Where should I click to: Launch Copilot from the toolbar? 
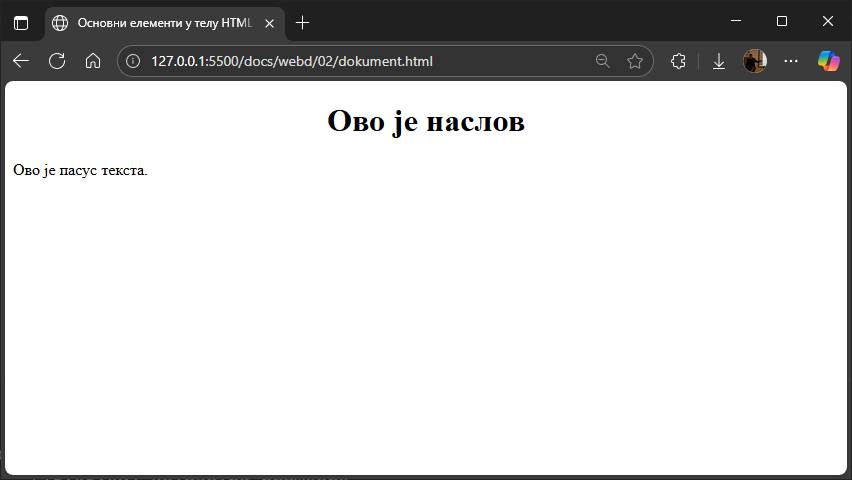[828, 61]
